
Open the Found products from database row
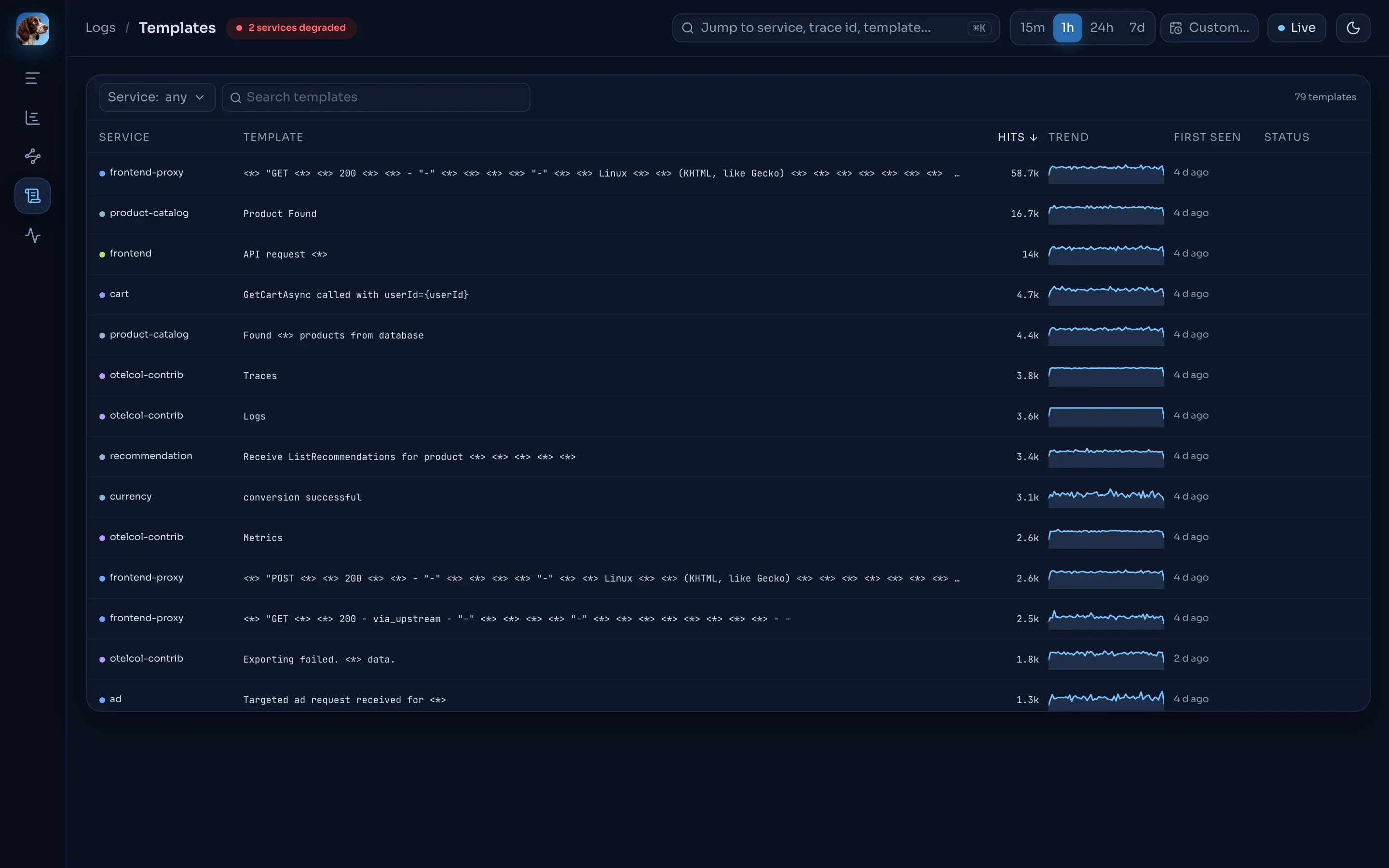(728, 335)
